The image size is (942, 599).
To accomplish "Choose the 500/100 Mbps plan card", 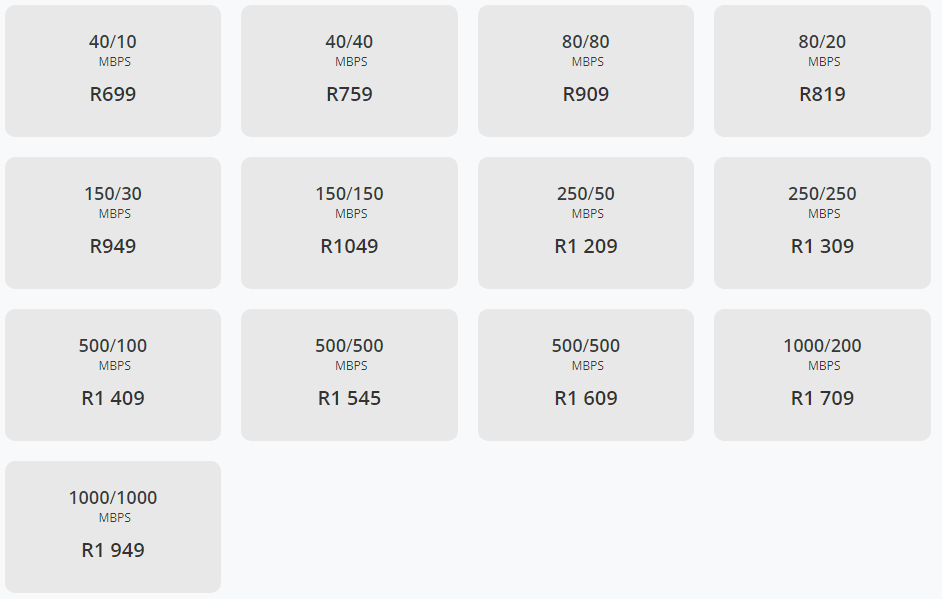I will 113,374.
